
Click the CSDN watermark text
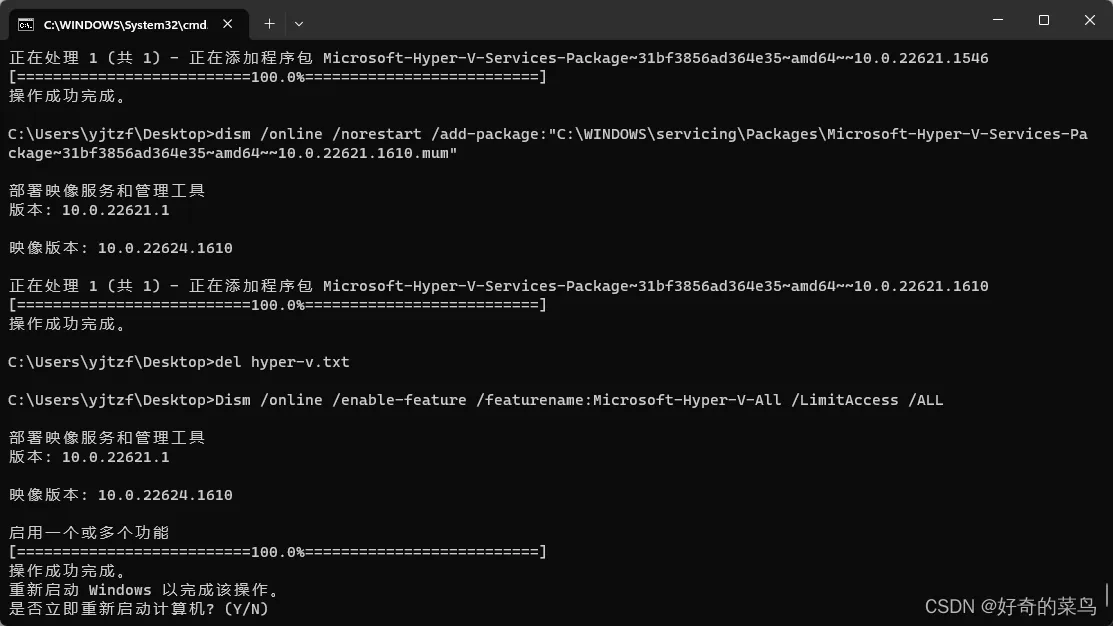(1010, 606)
